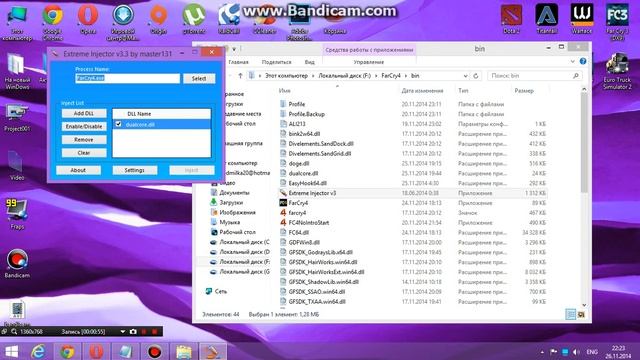Viewport: 640px width, 360px height.
Task: Click Add DLL button
Action: coord(84,113)
